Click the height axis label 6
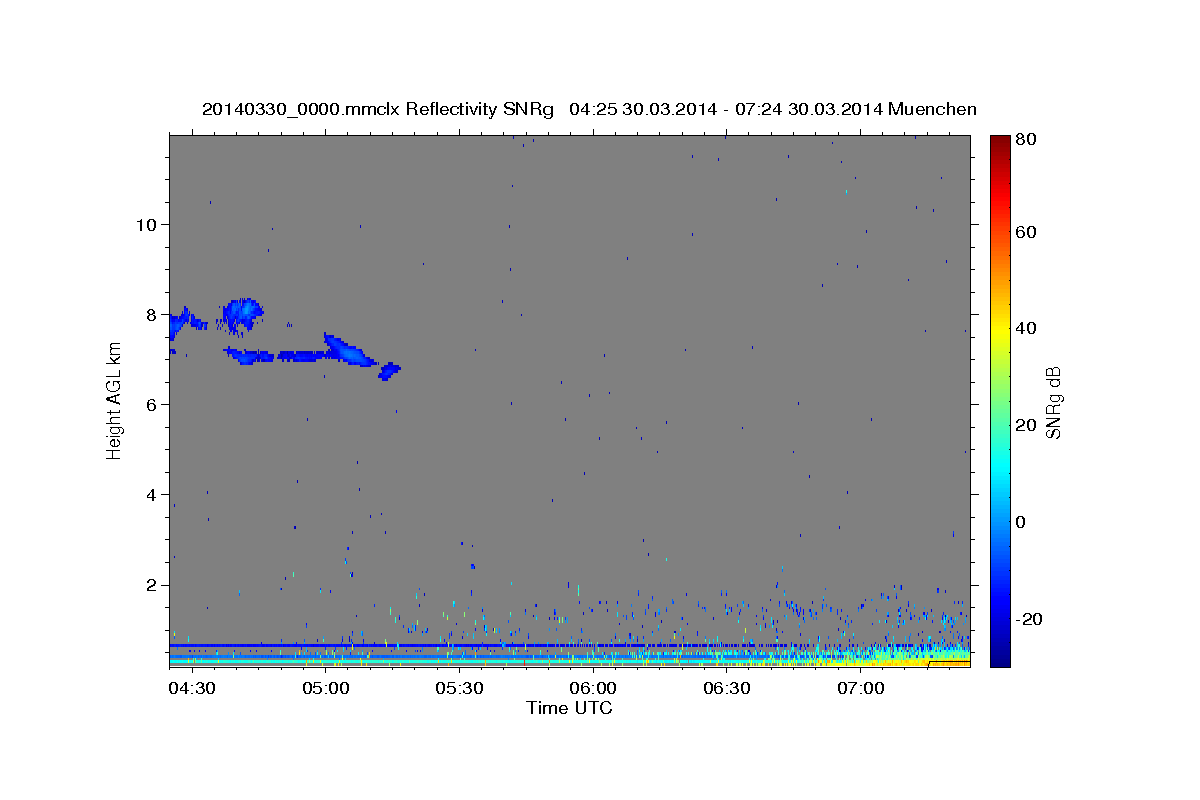This screenshot has height=800, width=1200. click(x=150, y=404)
